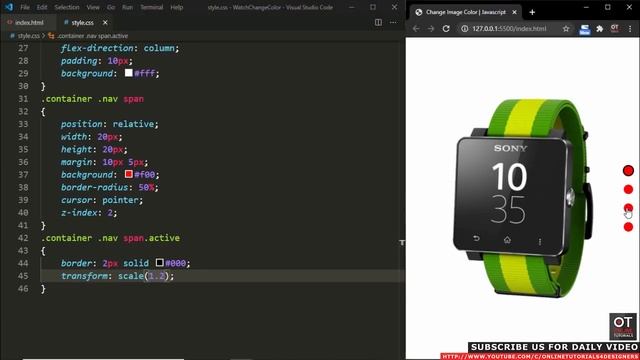640x360 pixels.
Task: Reload the browser page
Action: click(x=446, y=29)
